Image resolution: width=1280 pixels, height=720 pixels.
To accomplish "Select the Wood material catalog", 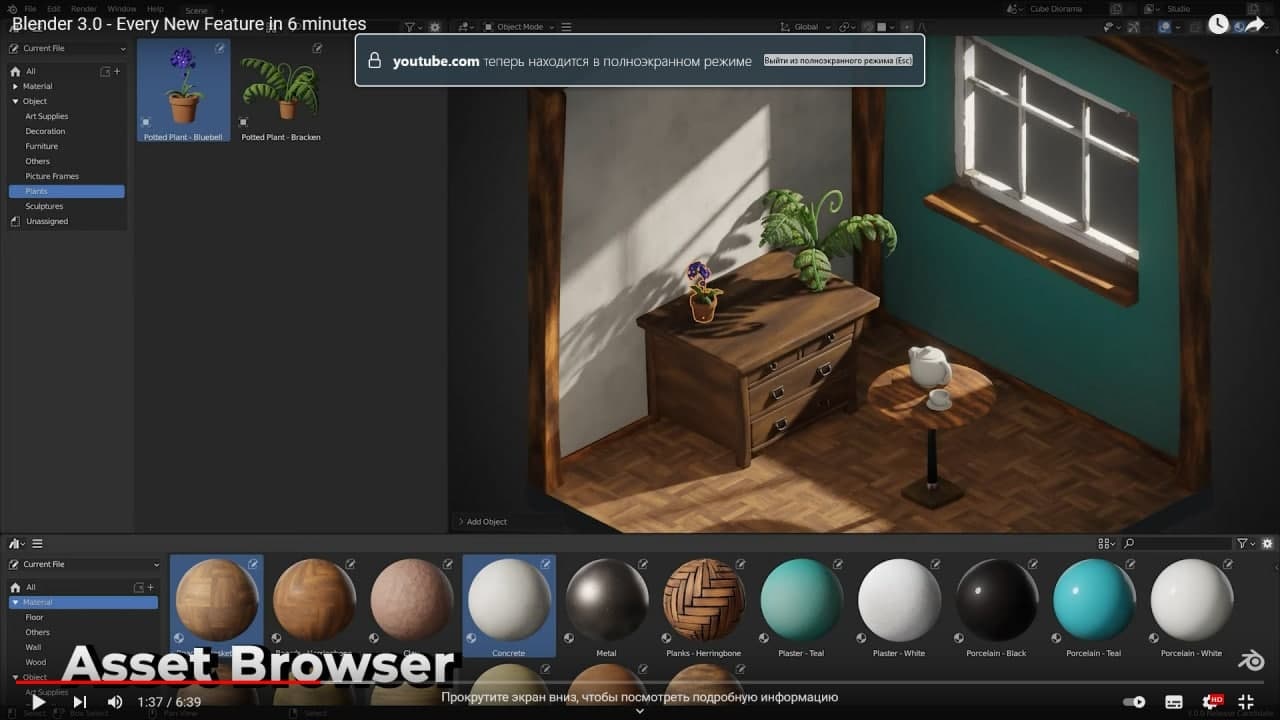I will click(36, 662).
